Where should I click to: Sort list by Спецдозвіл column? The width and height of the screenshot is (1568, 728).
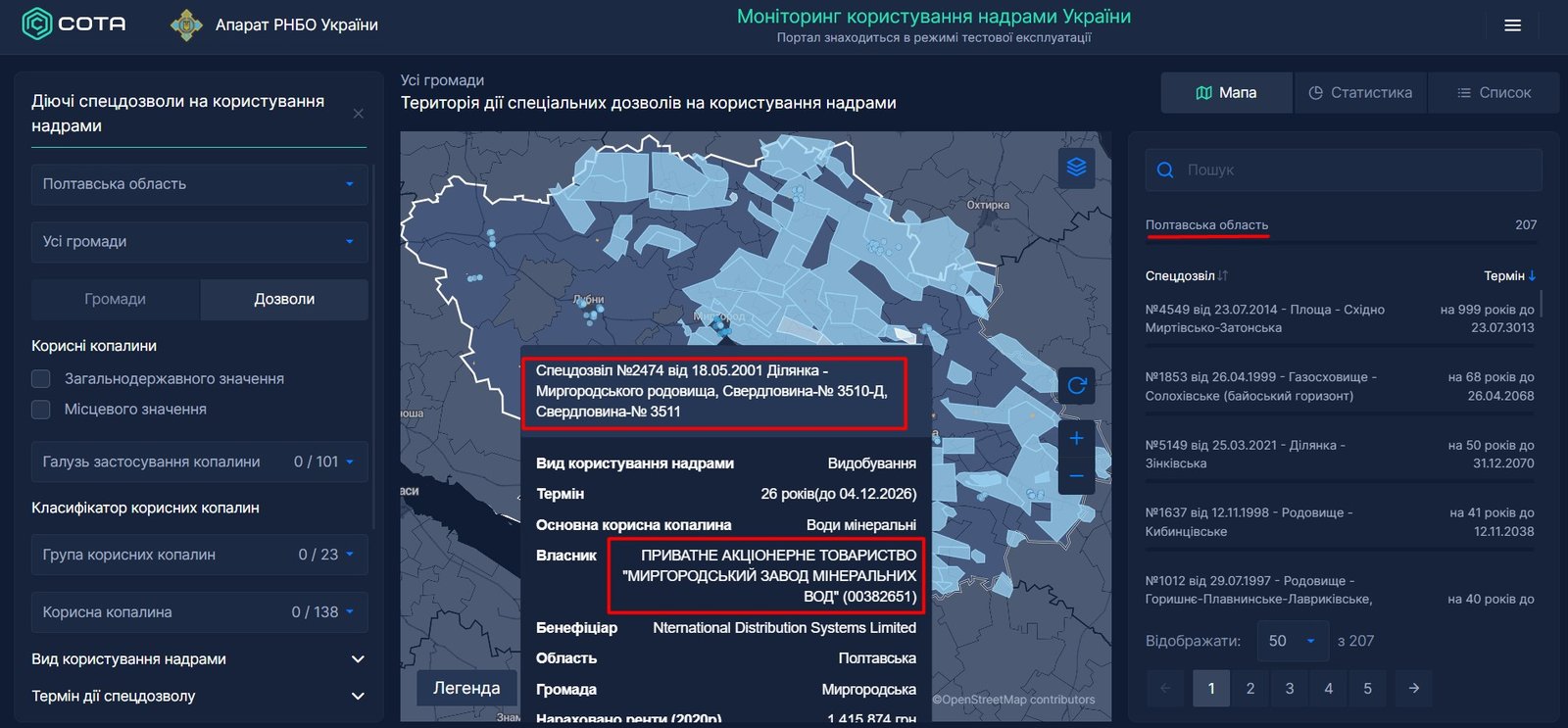click(1186, 276)
